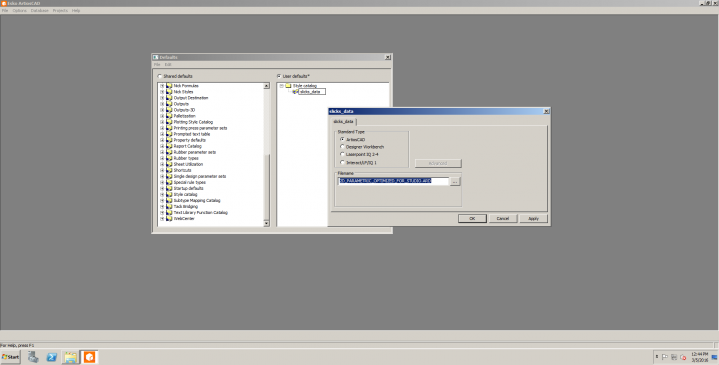Open the ArtiosCAD icon in the taskbar
Viewport: 719px width, 365px height.
point(89,357)
